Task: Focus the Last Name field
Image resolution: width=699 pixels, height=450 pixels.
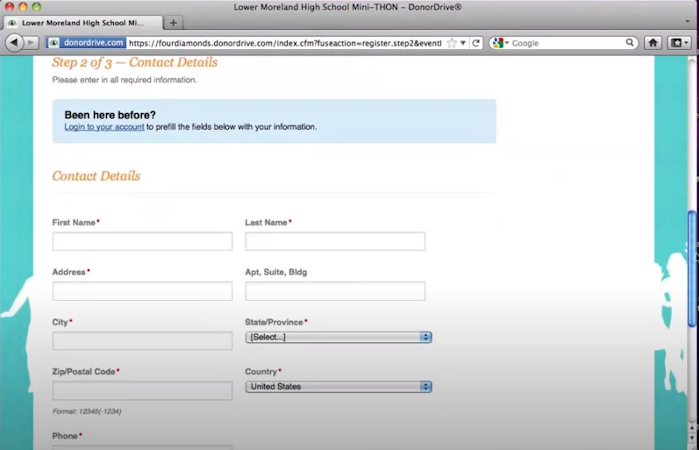Action: coord(335,241)
